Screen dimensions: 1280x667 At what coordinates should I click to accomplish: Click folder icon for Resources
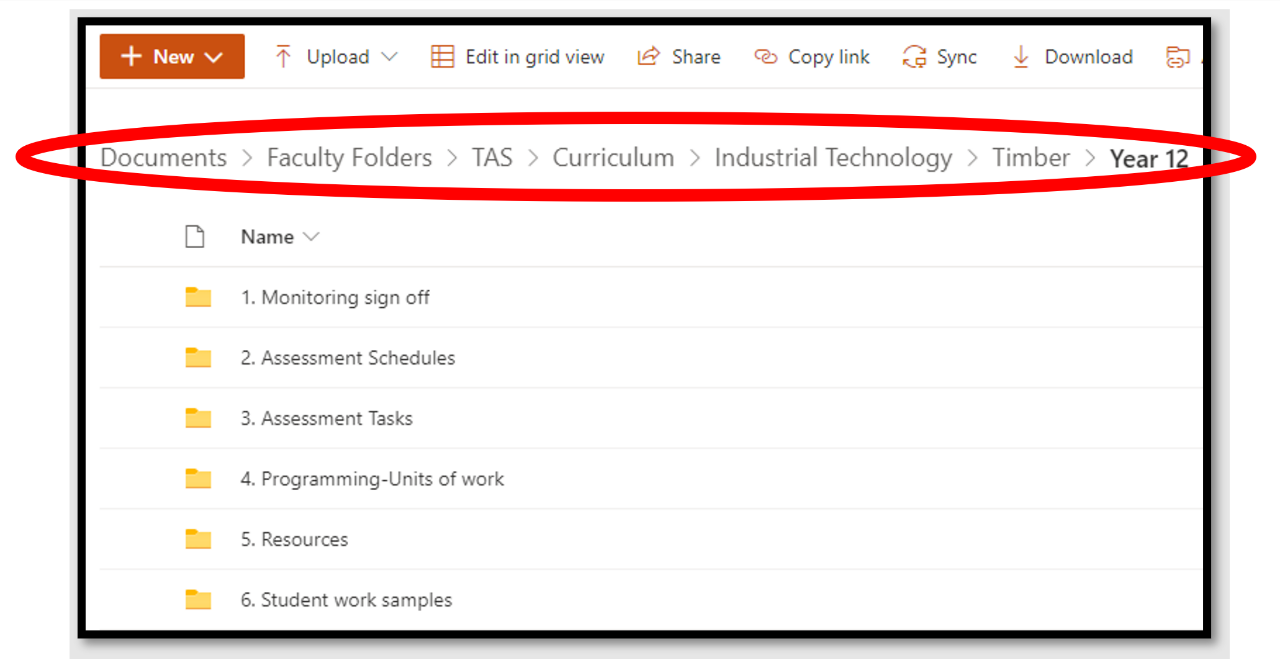198,539
